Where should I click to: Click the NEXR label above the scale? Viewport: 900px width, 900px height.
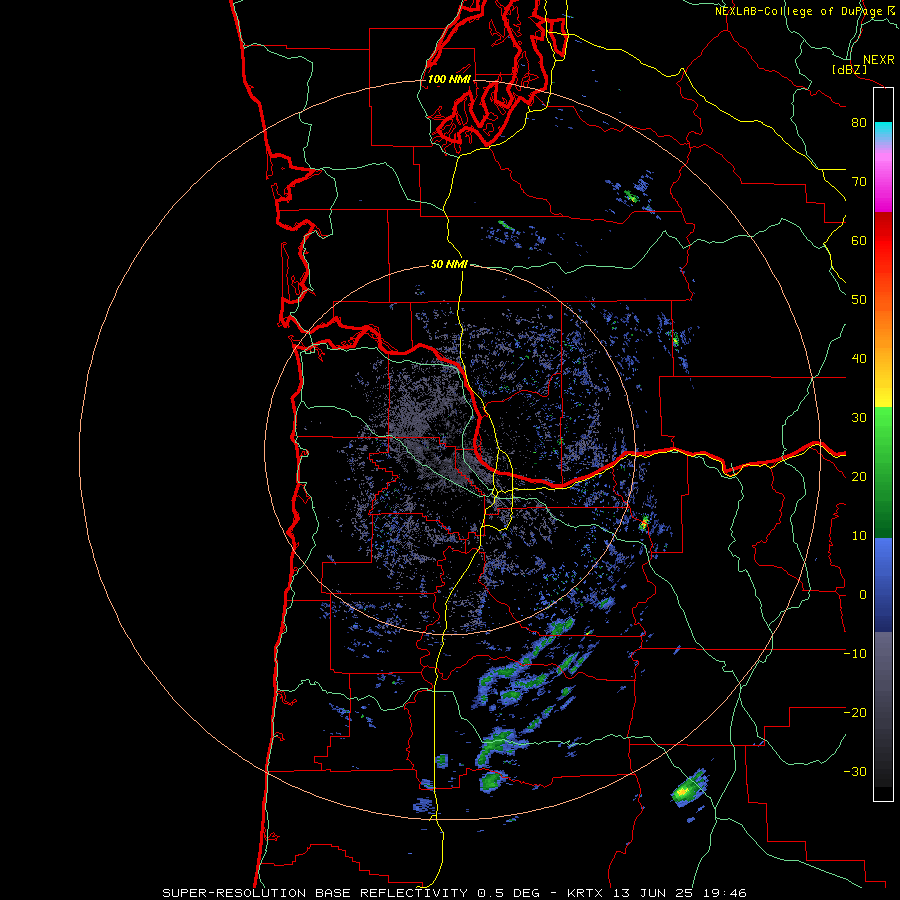(878, 60)
